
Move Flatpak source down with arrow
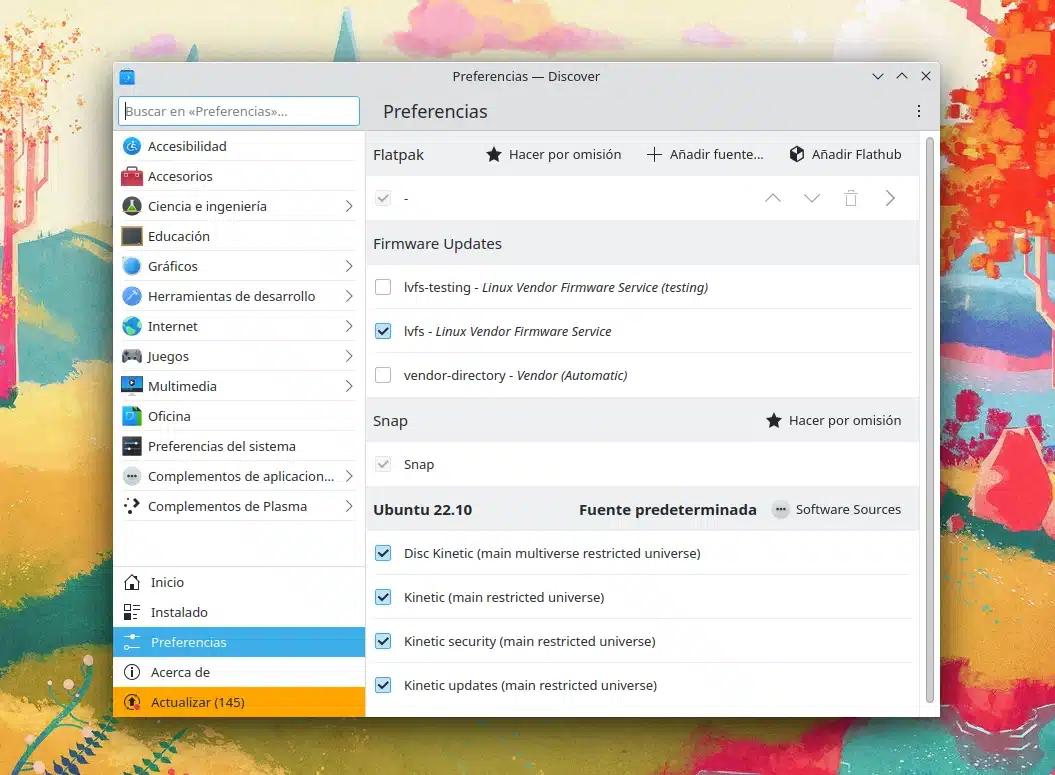pyautogui.click(x=812, y=198)
